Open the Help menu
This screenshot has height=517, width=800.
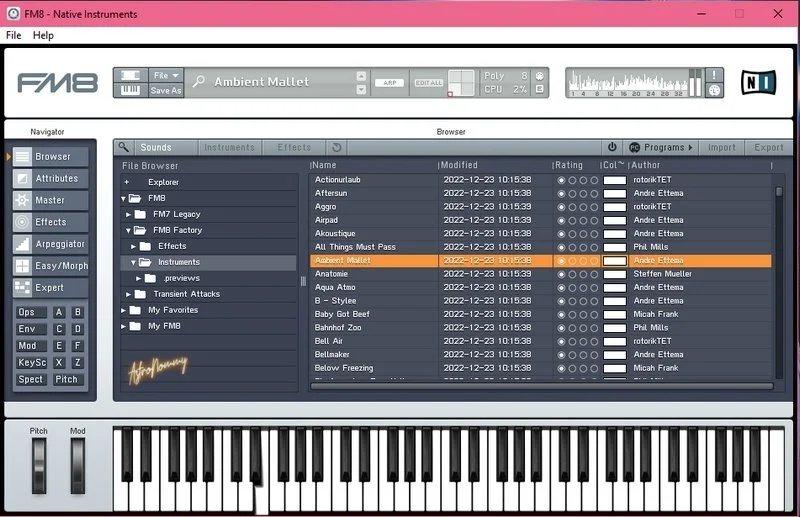pyautogui.click(x=43, y=35)
